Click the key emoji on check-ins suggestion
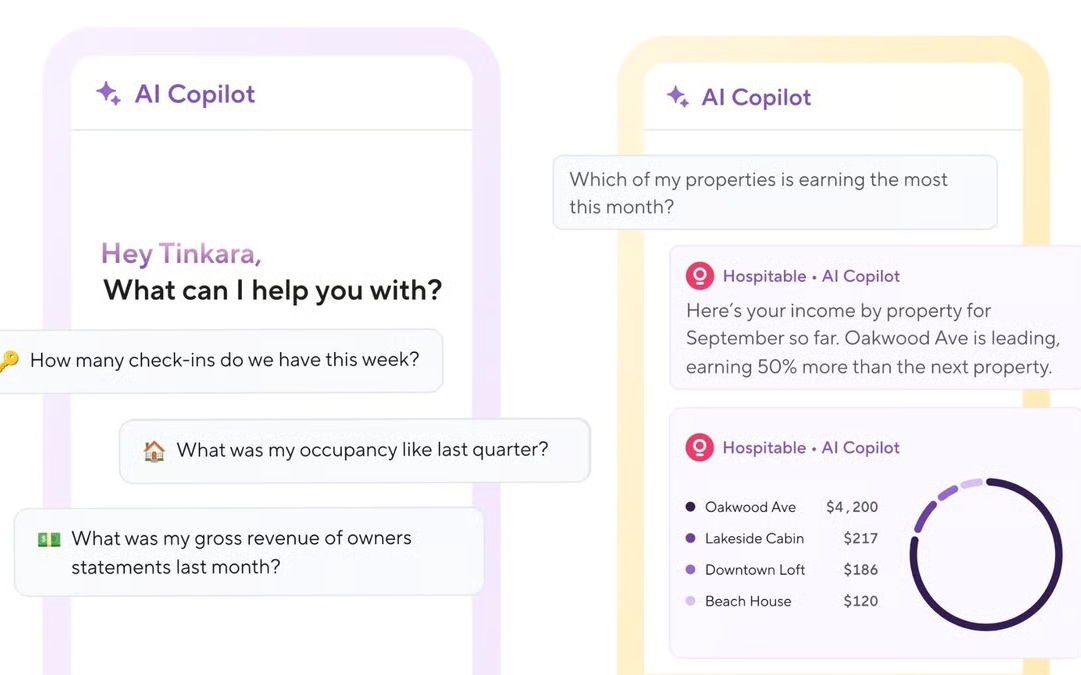The height and width of the screenshot is (675, 1081). click(8, 361)
